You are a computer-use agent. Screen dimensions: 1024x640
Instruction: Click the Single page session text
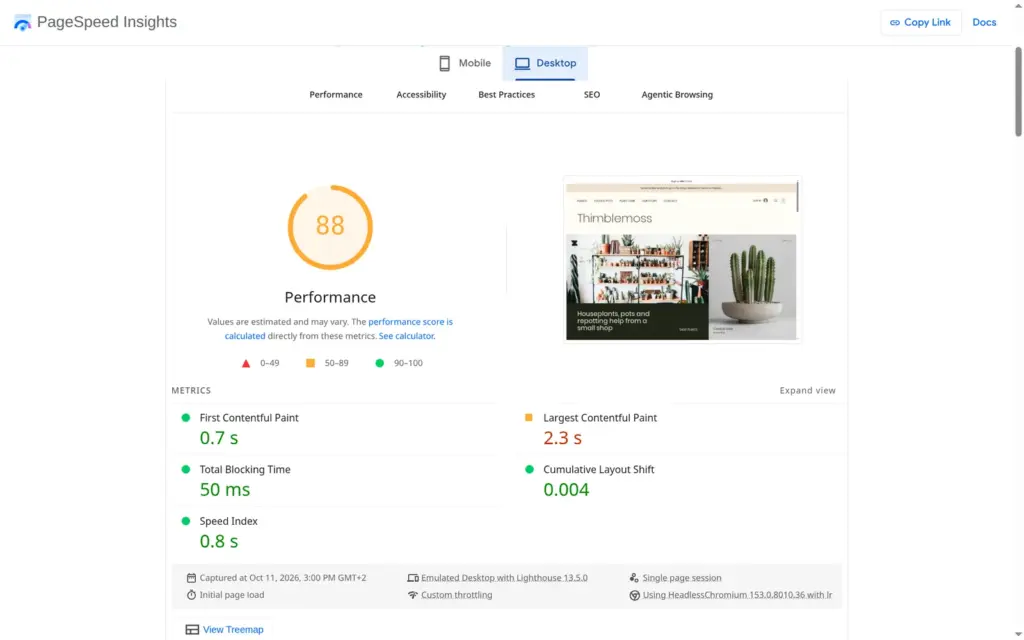pyautogui.click(x=682, y=578)
